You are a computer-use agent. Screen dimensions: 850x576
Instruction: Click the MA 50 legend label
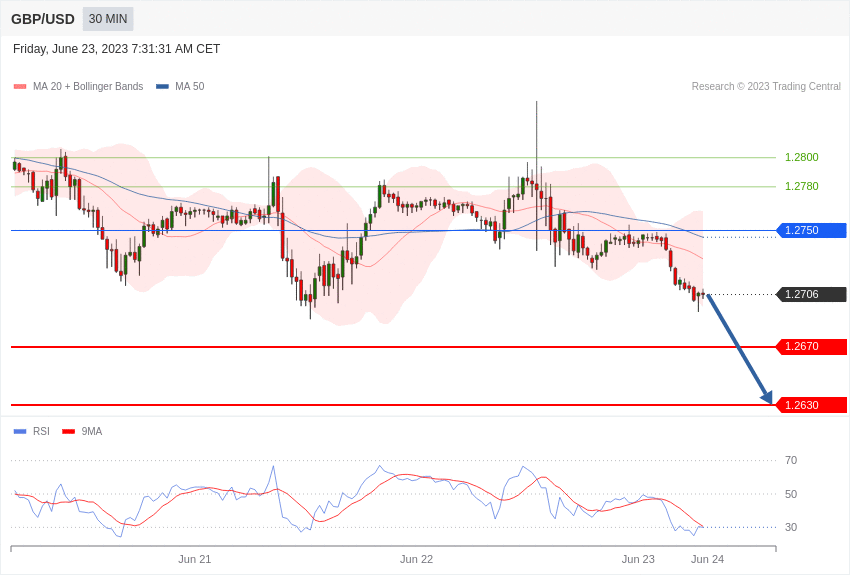point(190,86)
